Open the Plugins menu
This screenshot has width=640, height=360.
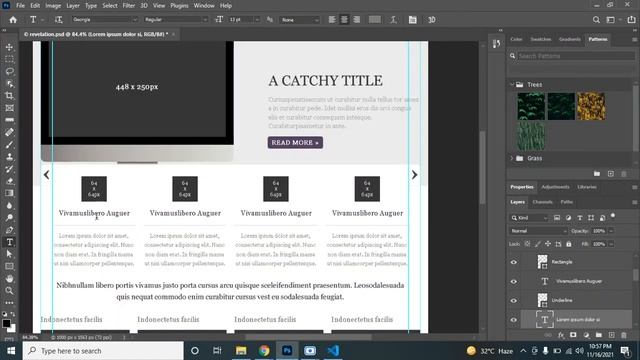179,6
